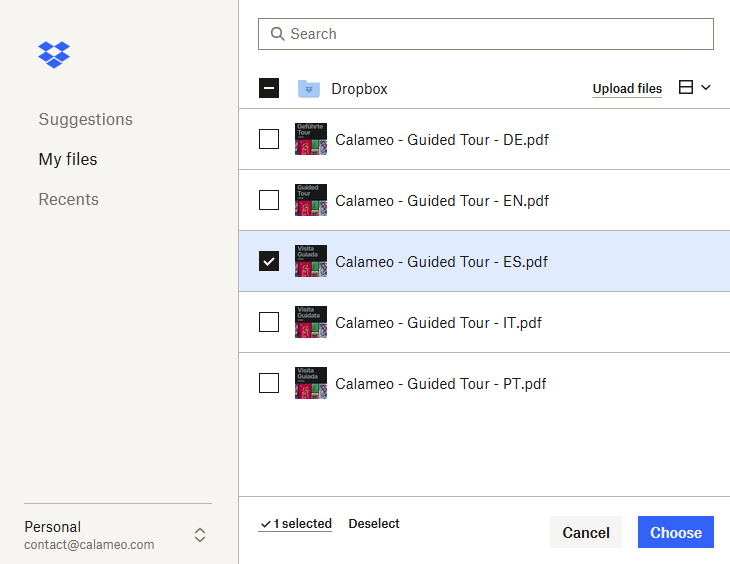Click the Upload files link

(627, 88)
